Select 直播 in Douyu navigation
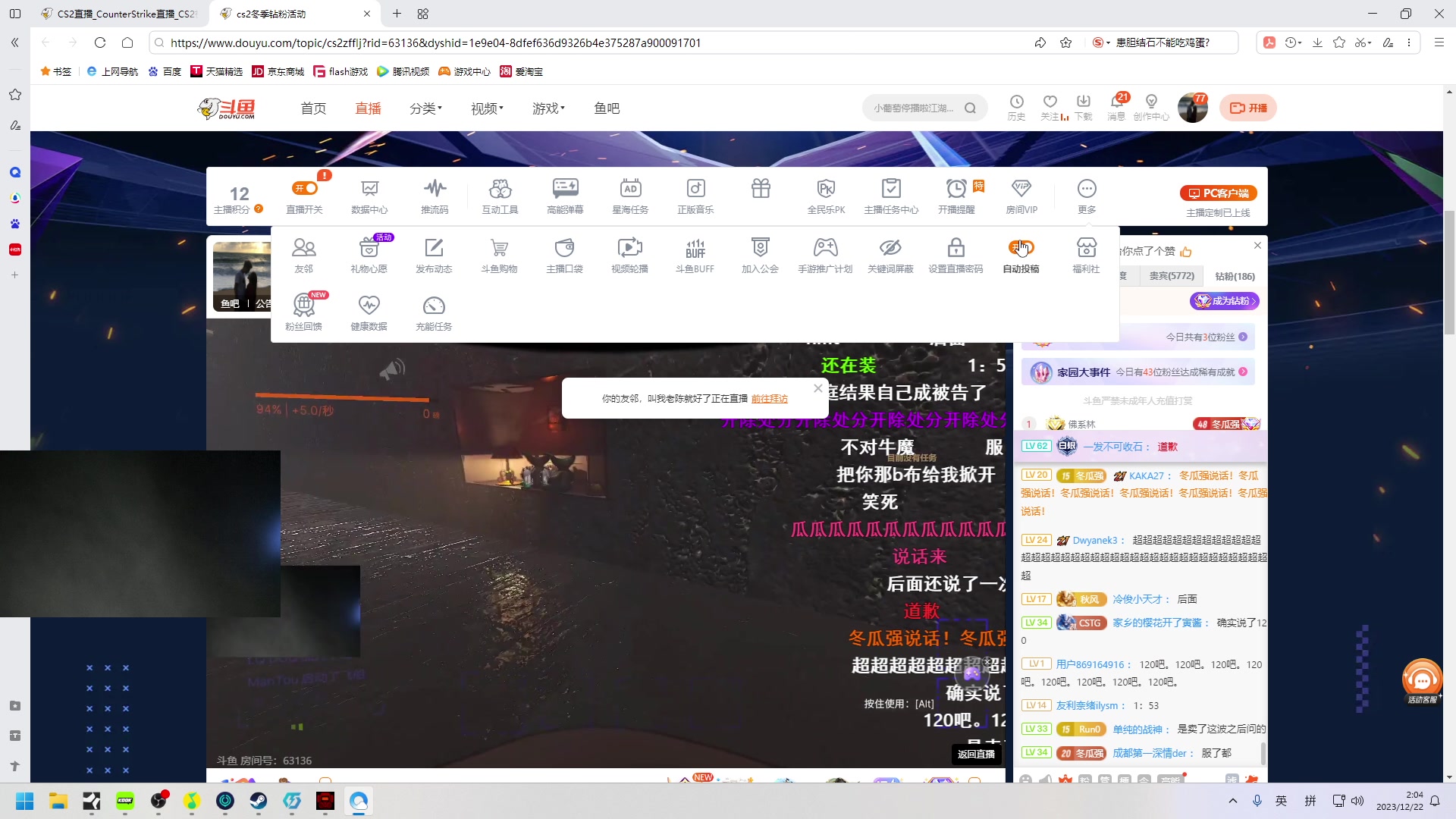Screen dimensions: 1456x819 pos(368,108)
